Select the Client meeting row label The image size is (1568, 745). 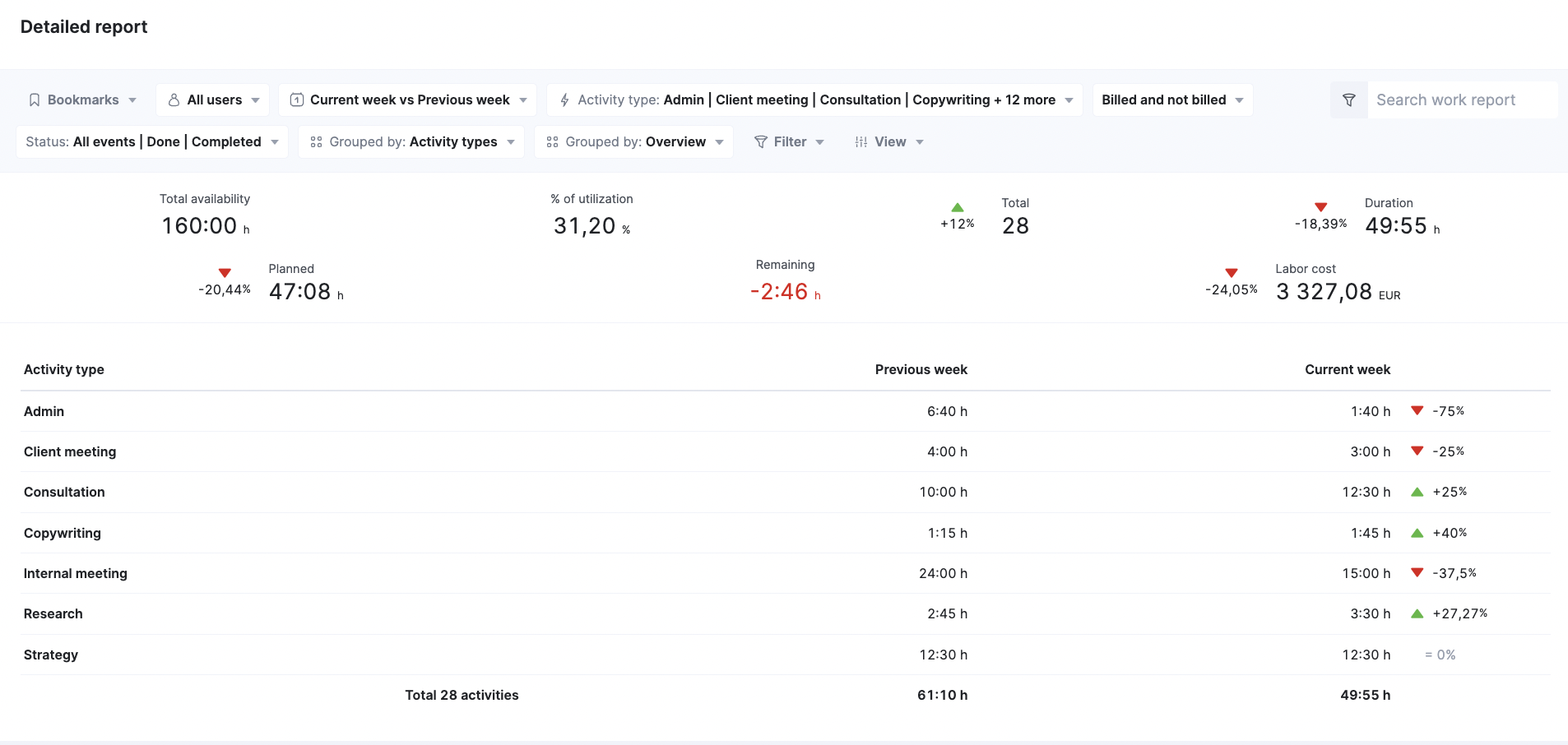[x=70, y=451]
